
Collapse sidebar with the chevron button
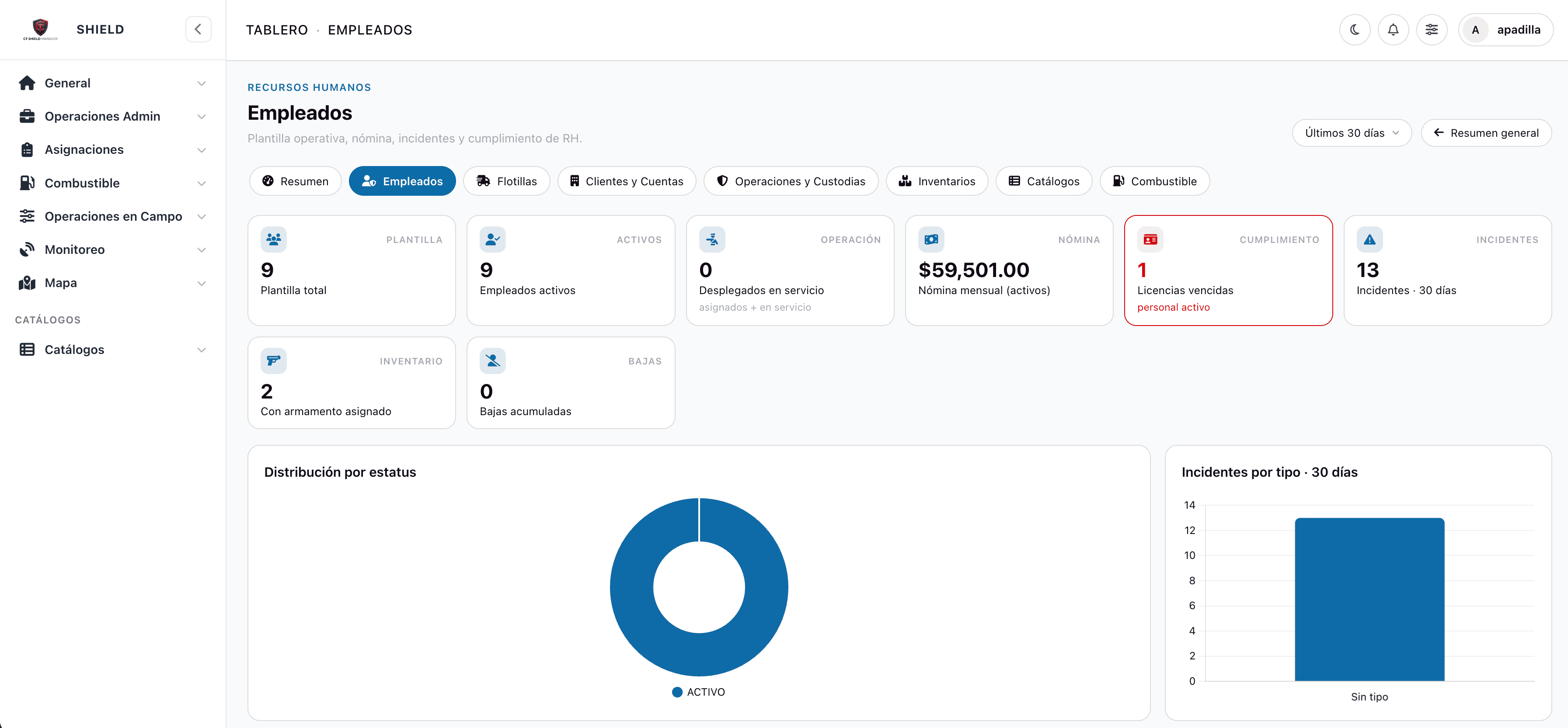click(x=198, y=29)
